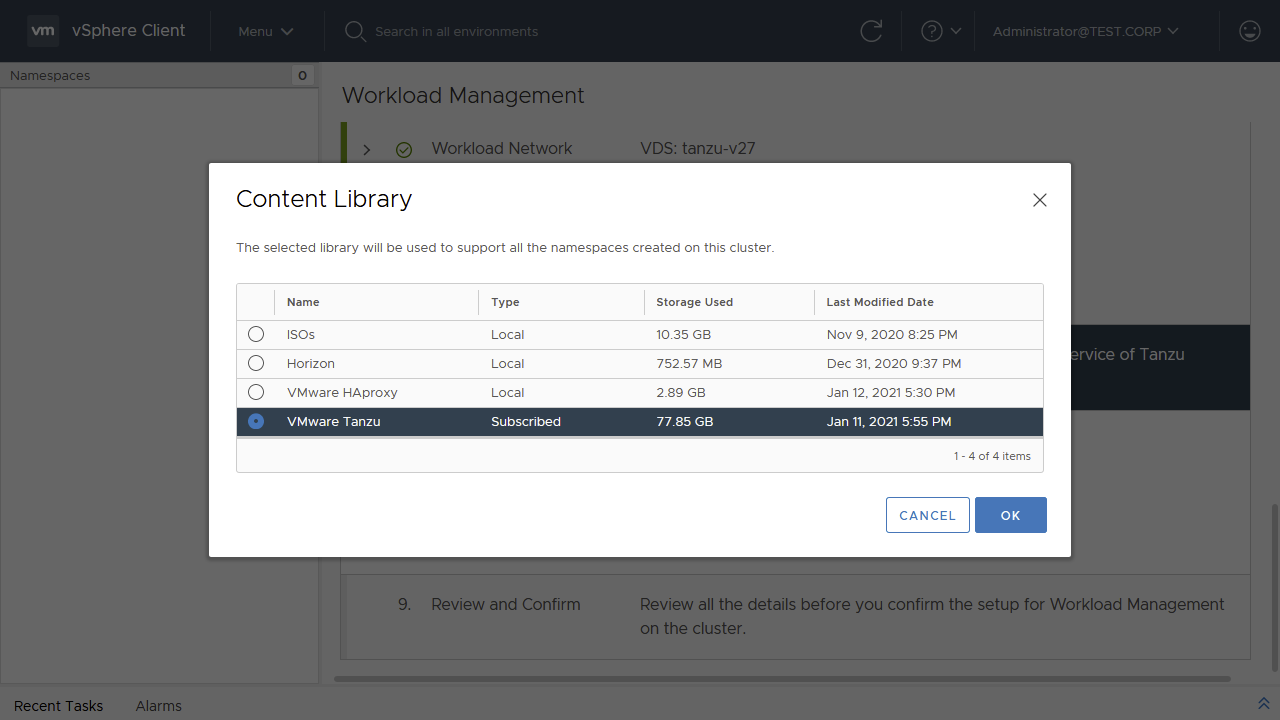Click the Horizon library name
This screenshot has height=720, width=1280.
(x=311, y=363)
